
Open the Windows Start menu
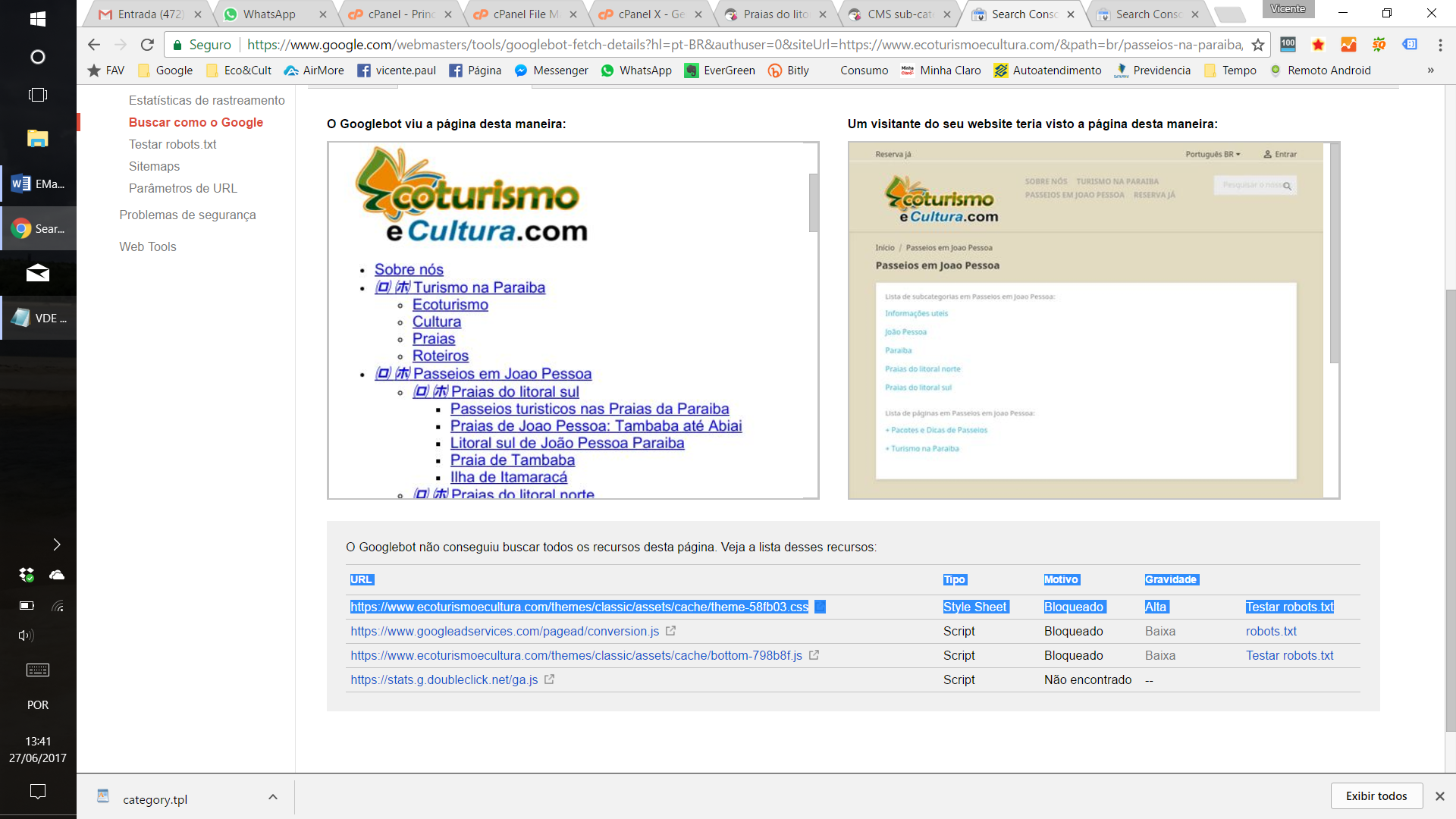pyautogui.click(x=37, y=18)
